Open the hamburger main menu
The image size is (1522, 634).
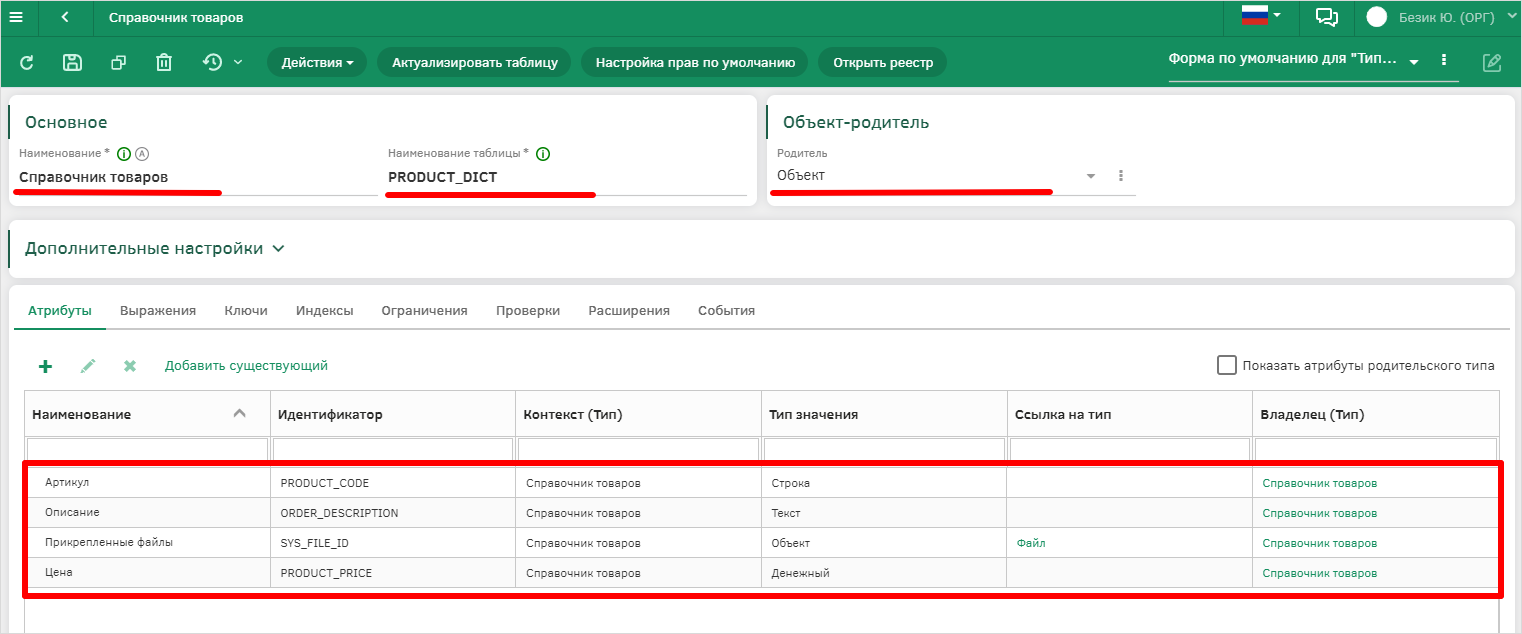click(15, 17)
